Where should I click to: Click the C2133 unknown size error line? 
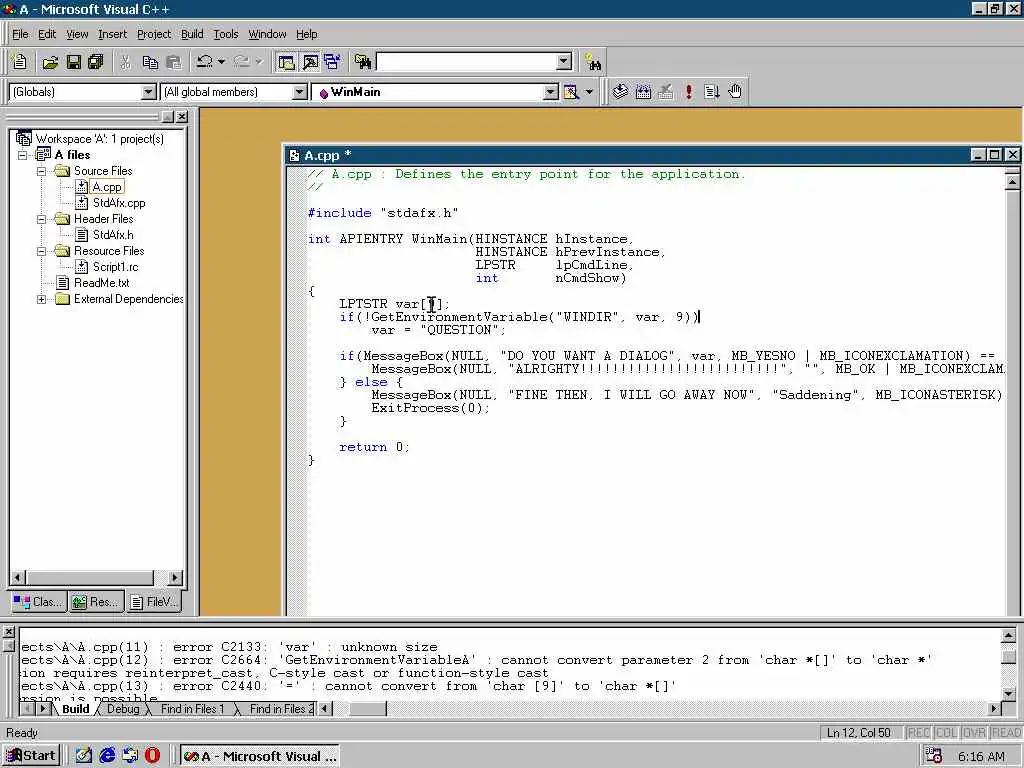click(x=229, y=647)
